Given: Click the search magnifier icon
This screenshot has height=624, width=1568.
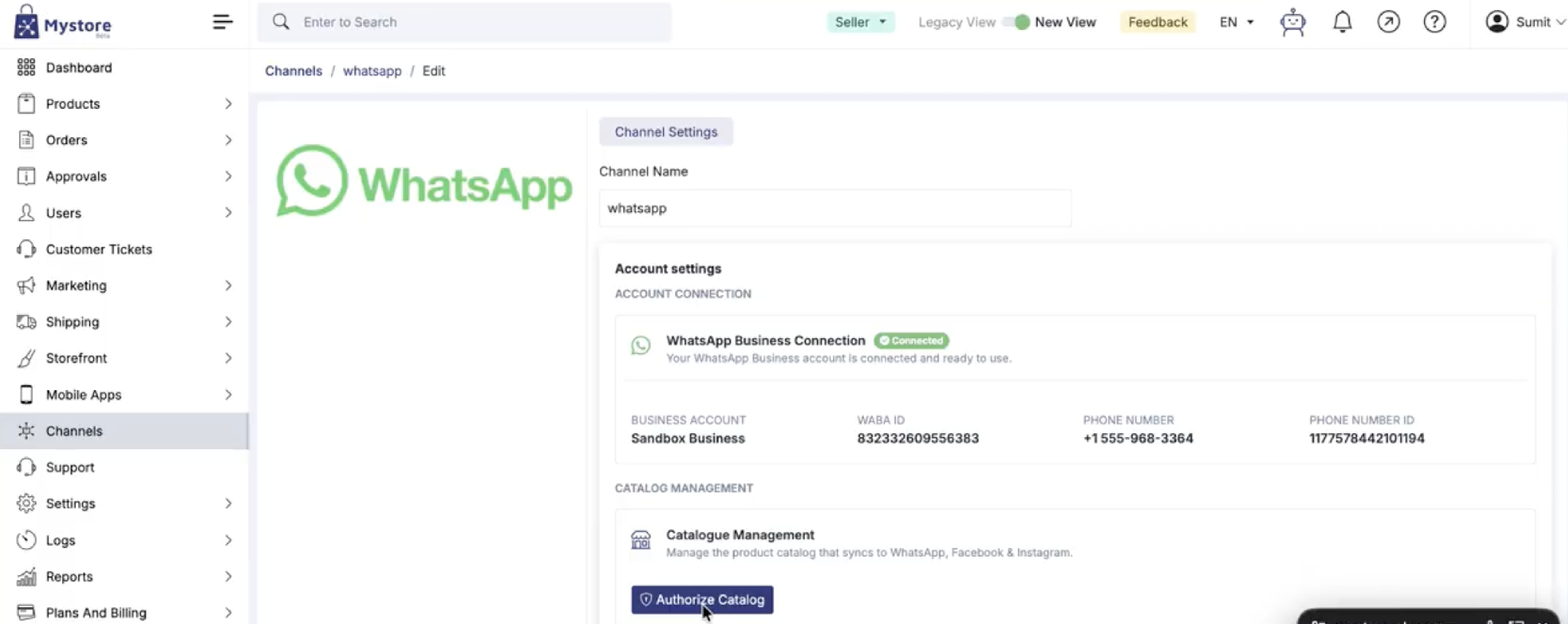Looking at the screenshot, I should (x=281, y=21).
